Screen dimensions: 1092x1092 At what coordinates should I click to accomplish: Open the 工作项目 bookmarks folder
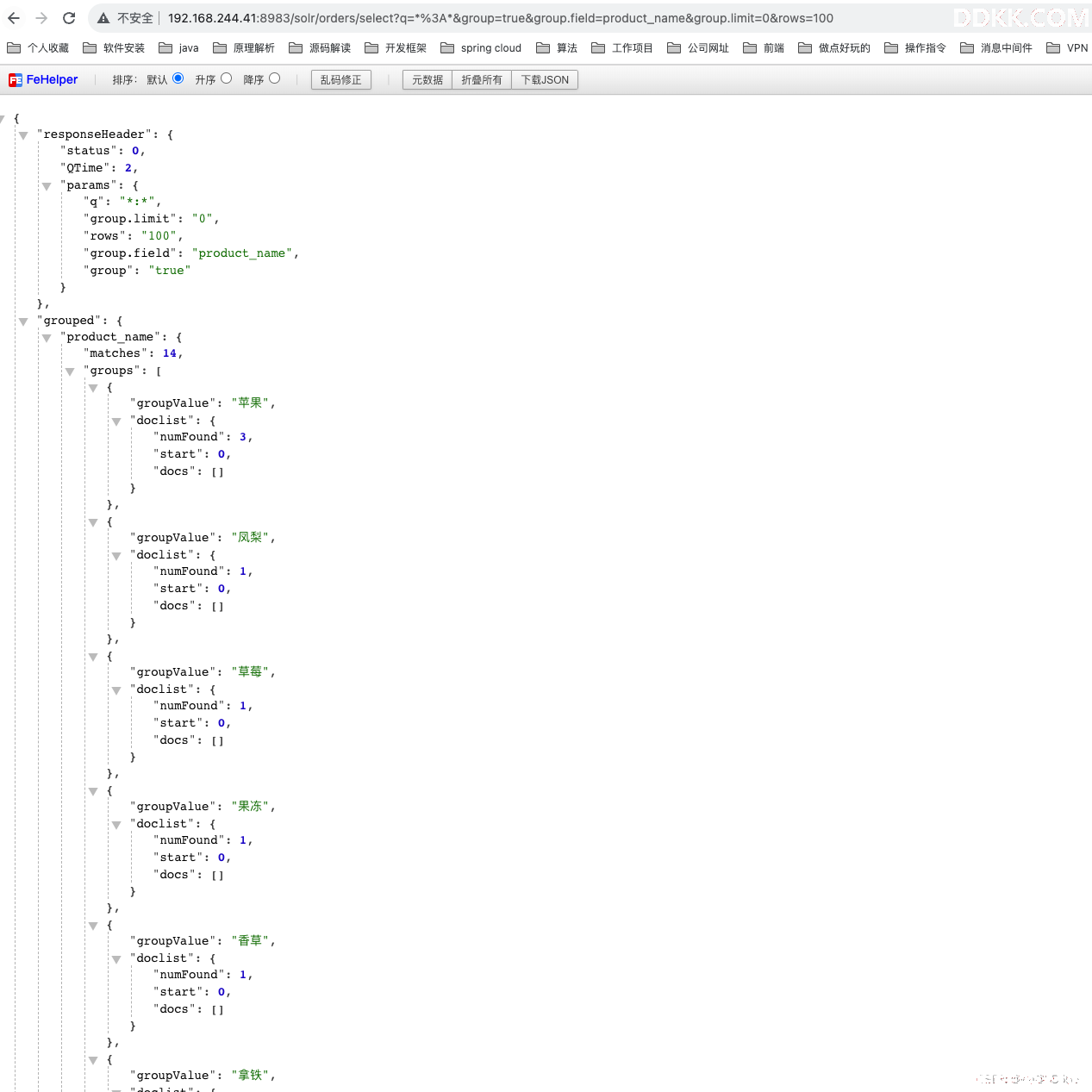pyautogui.click(x=622, y=48)
